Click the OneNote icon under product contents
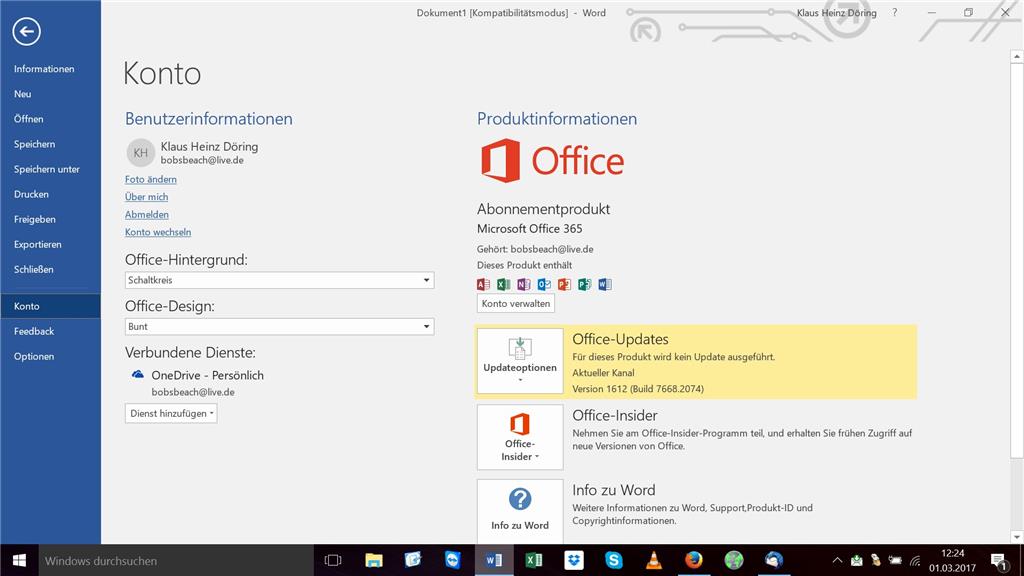The height and width of the screenshot is (576, 1024). click(x=524, y=284)
